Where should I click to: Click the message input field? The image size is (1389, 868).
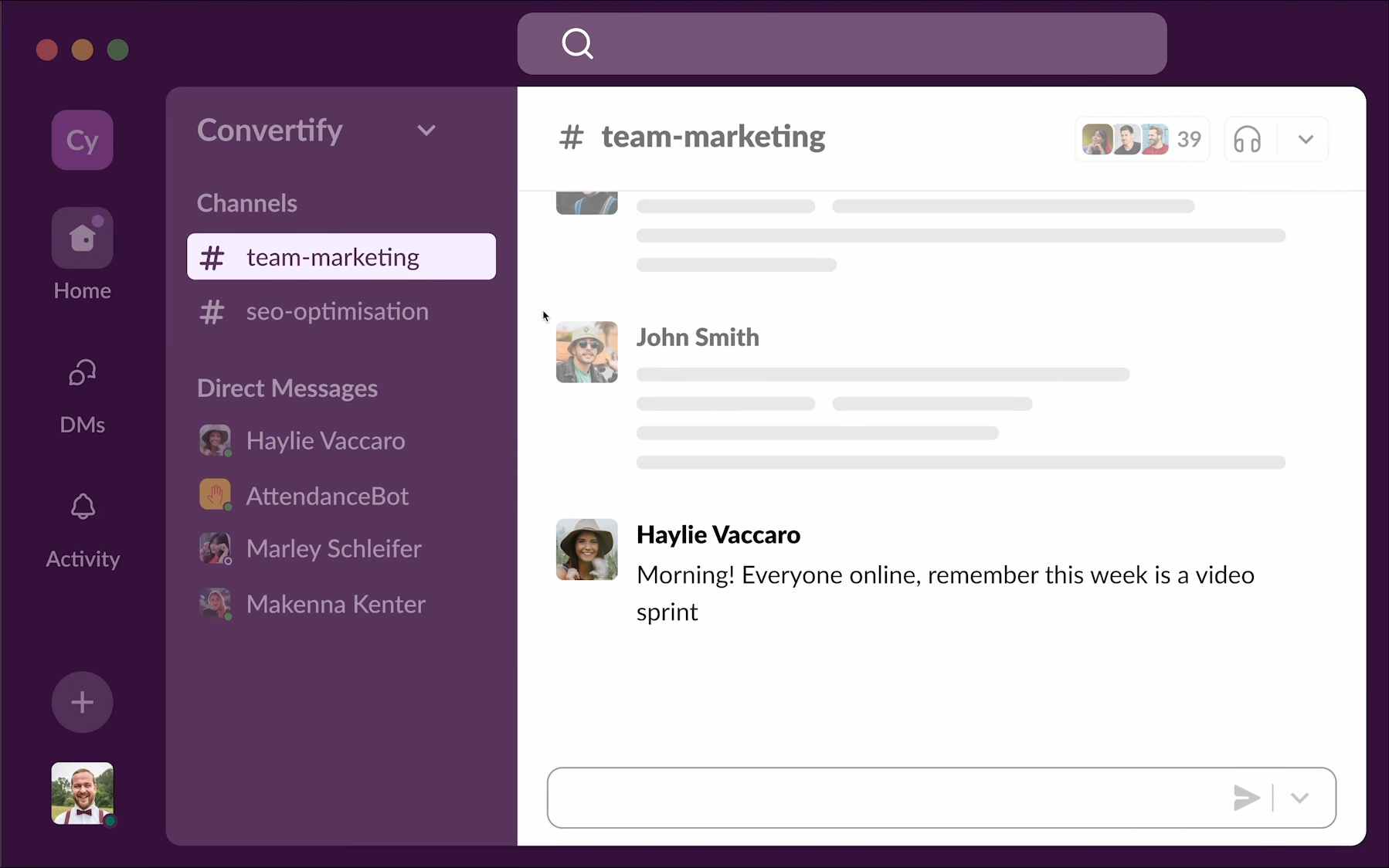pos(888,798)
